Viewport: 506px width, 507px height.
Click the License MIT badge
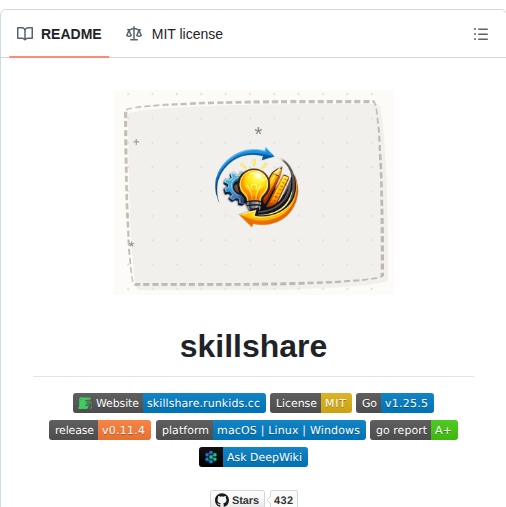(311, 403)
